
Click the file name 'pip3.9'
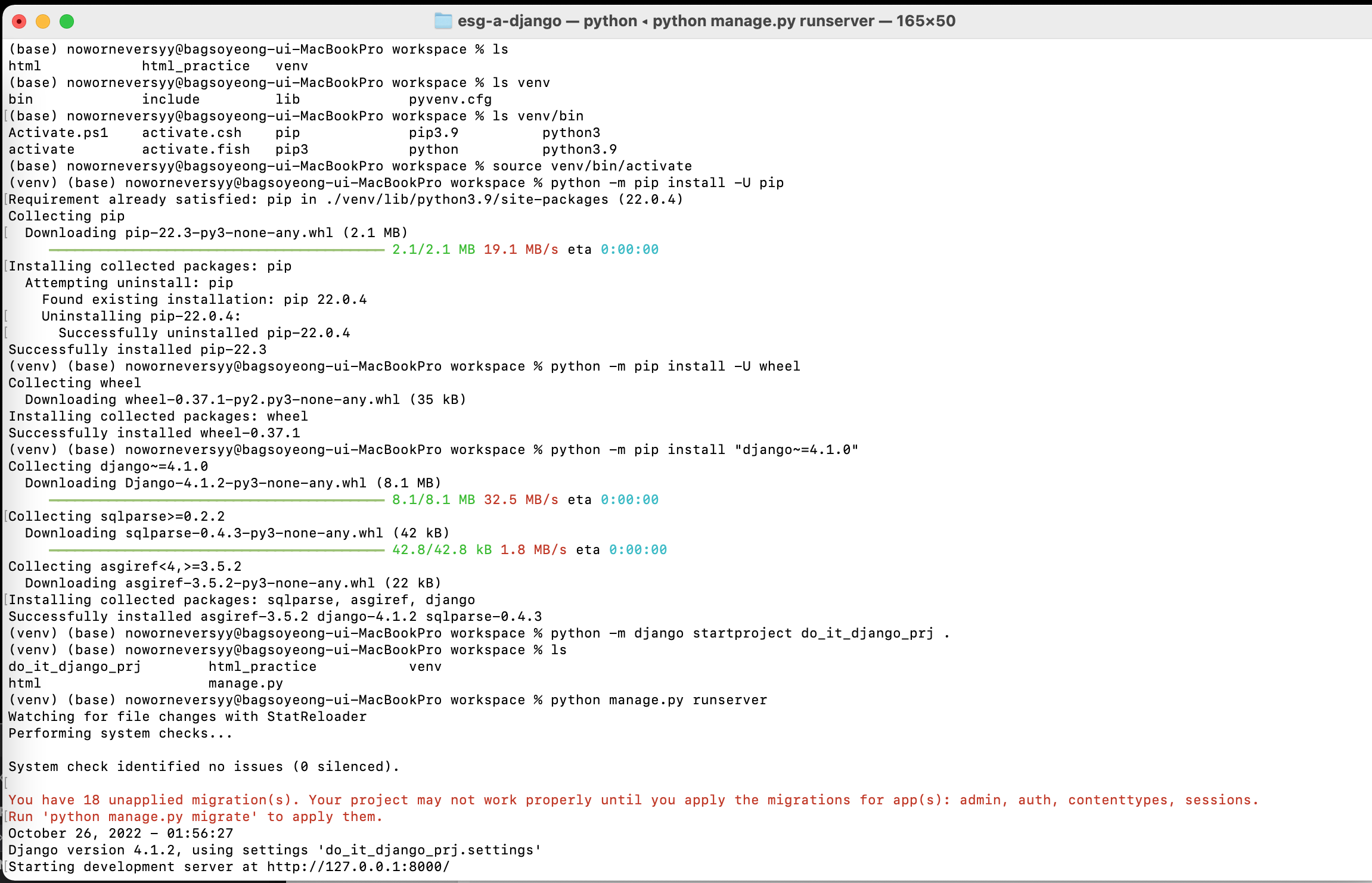[433, 133]
